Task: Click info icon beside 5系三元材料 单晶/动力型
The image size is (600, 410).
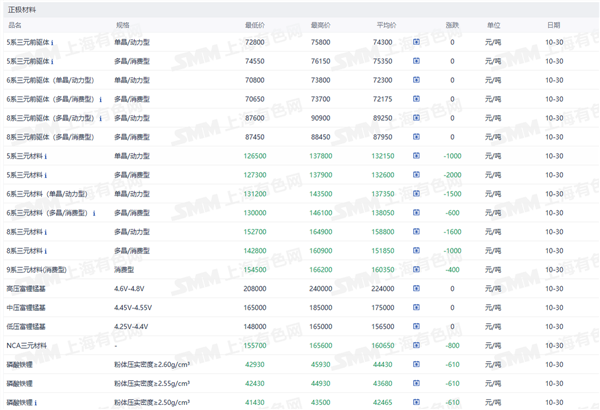Action: [x=46, y=156]
